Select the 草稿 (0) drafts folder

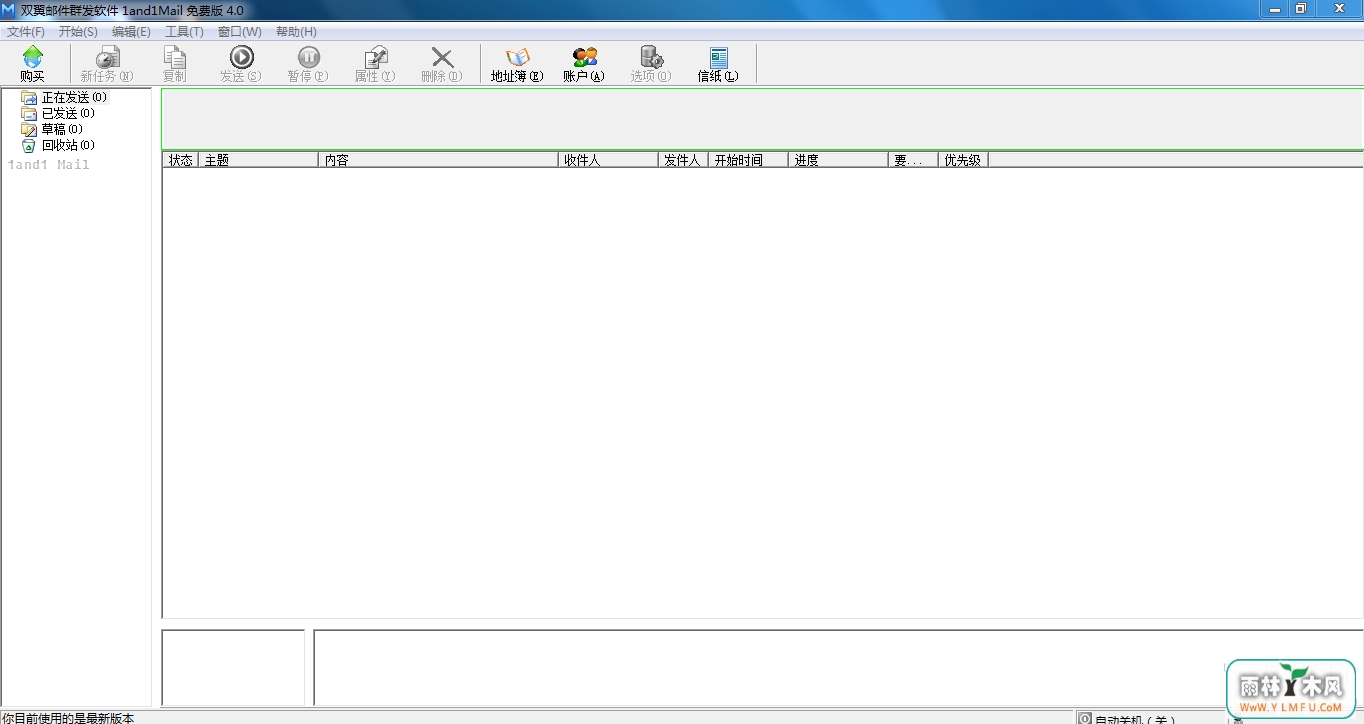52,129
